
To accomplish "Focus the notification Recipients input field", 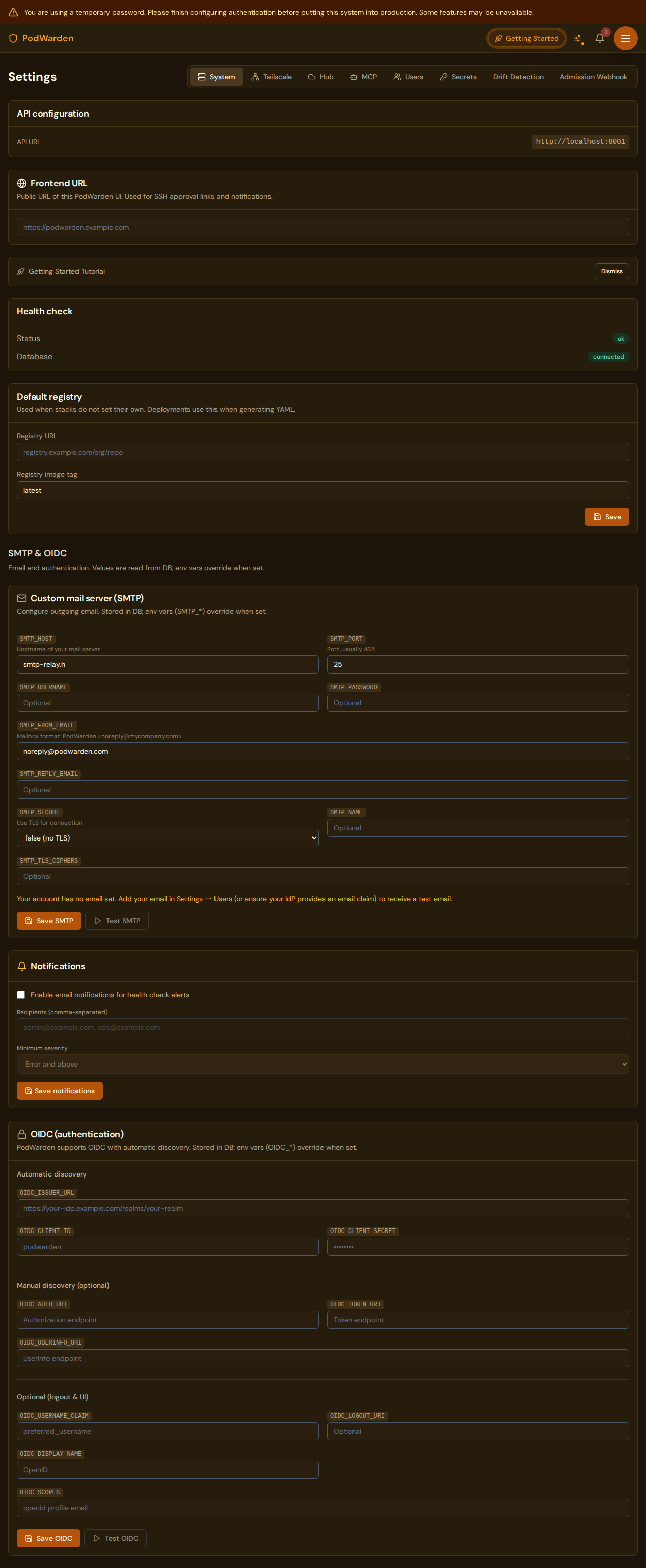I will [x=322, y=1028].
